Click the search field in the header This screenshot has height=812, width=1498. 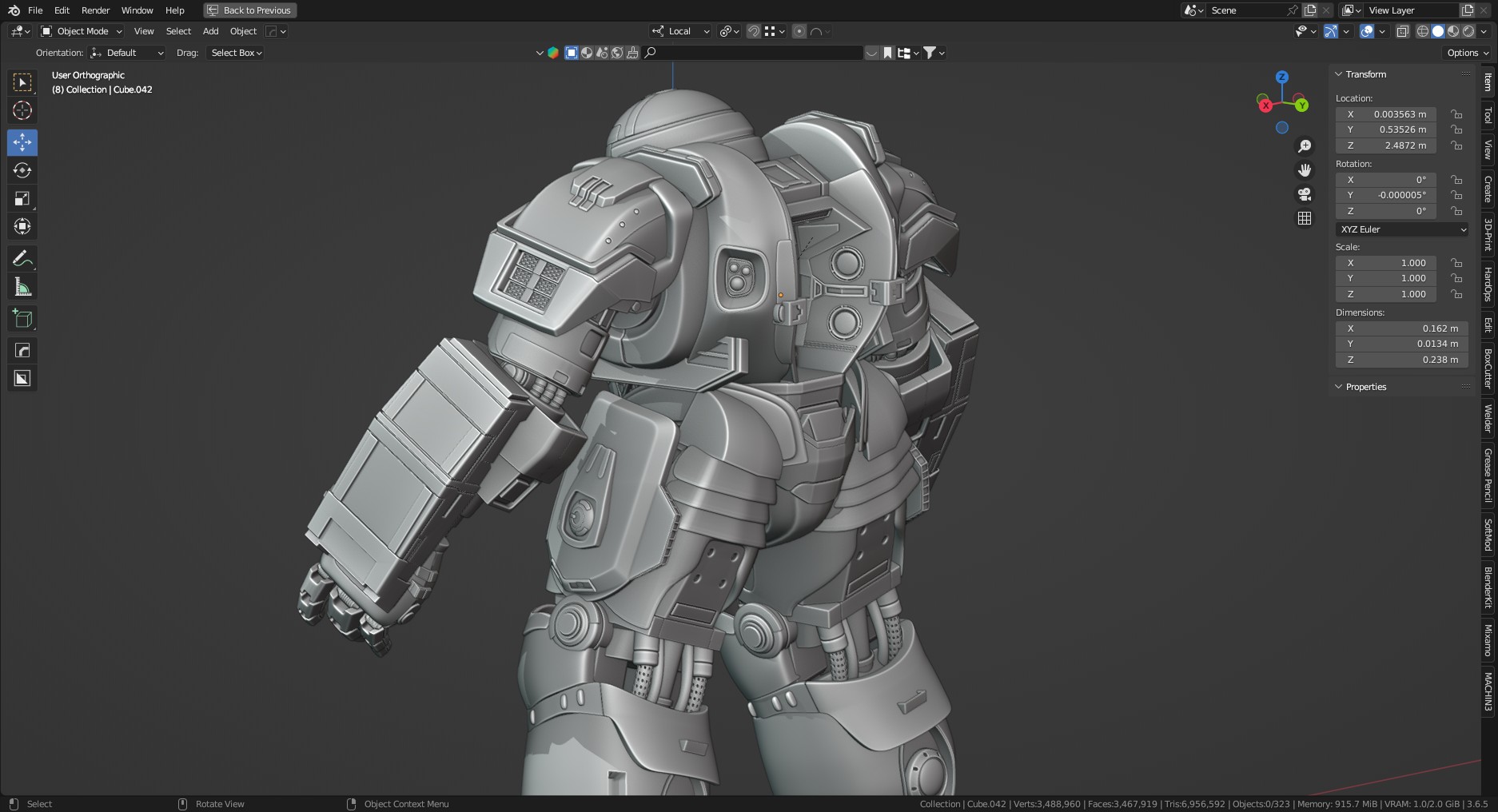click(752, 53)
